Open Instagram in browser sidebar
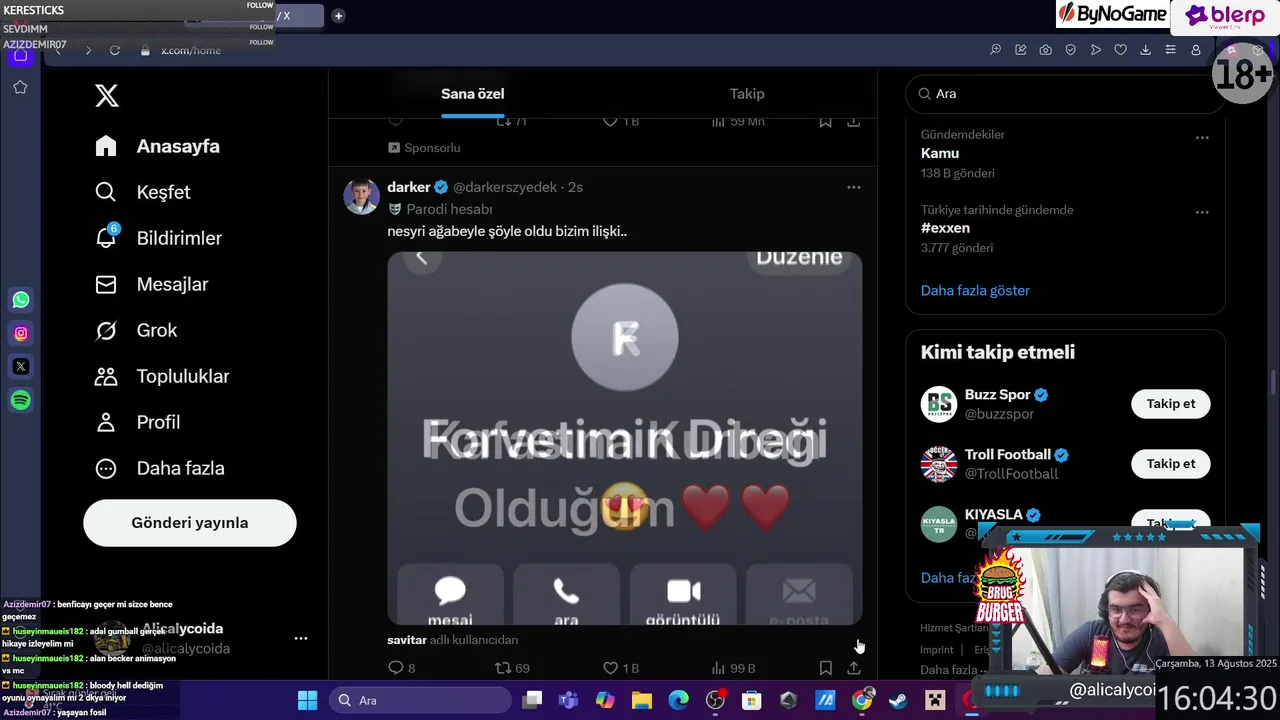This screenshot has width=1280, height=720. 21,333
